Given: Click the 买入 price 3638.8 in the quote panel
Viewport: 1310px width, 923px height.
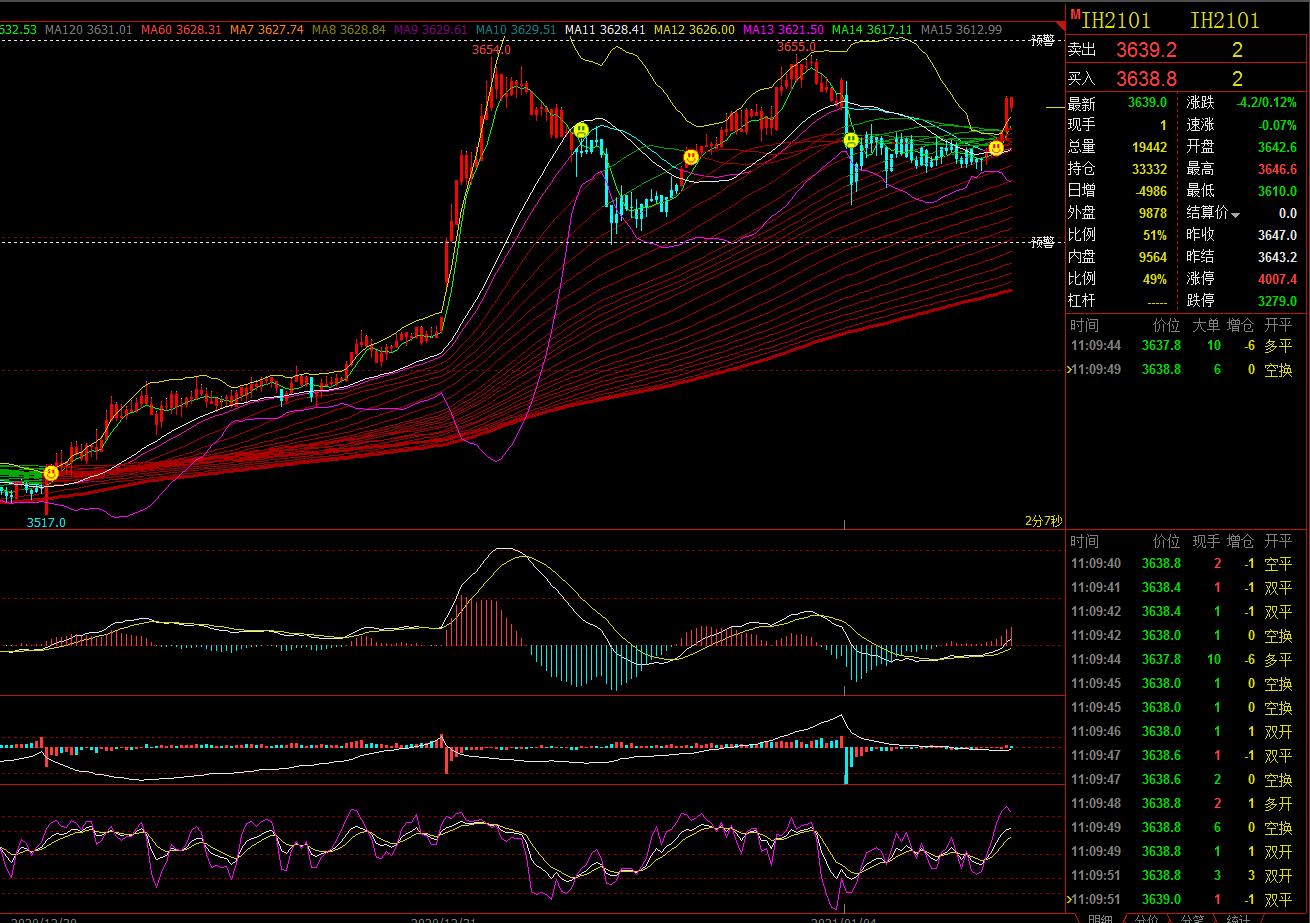Looking at the screenshot, I should coord(1146,78).
